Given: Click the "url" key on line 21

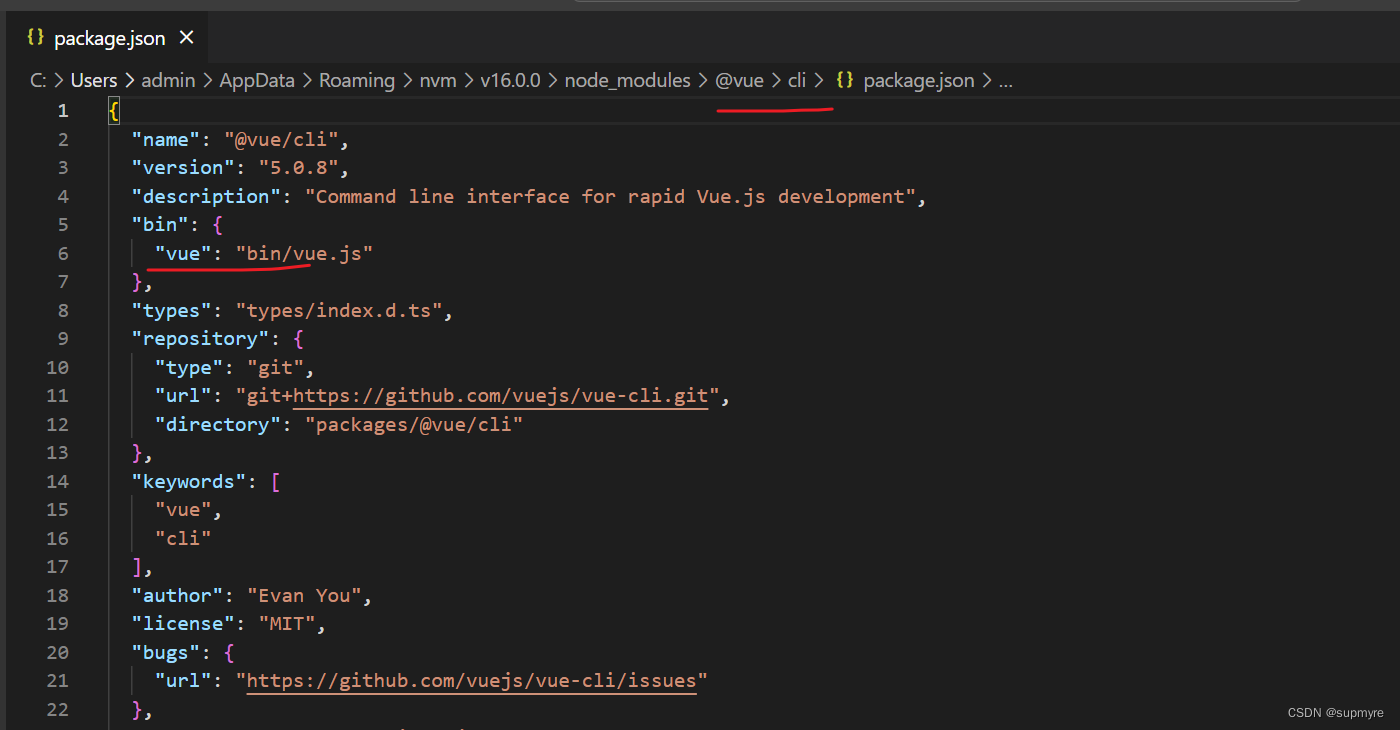Looking at the screenshot, I should click(x=183, y=681).
